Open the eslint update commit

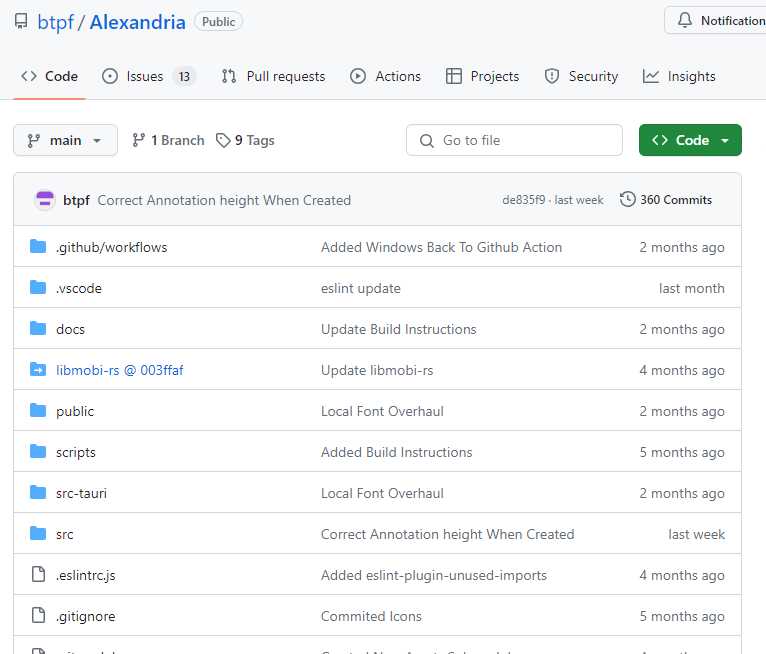[x=361, y=289]
